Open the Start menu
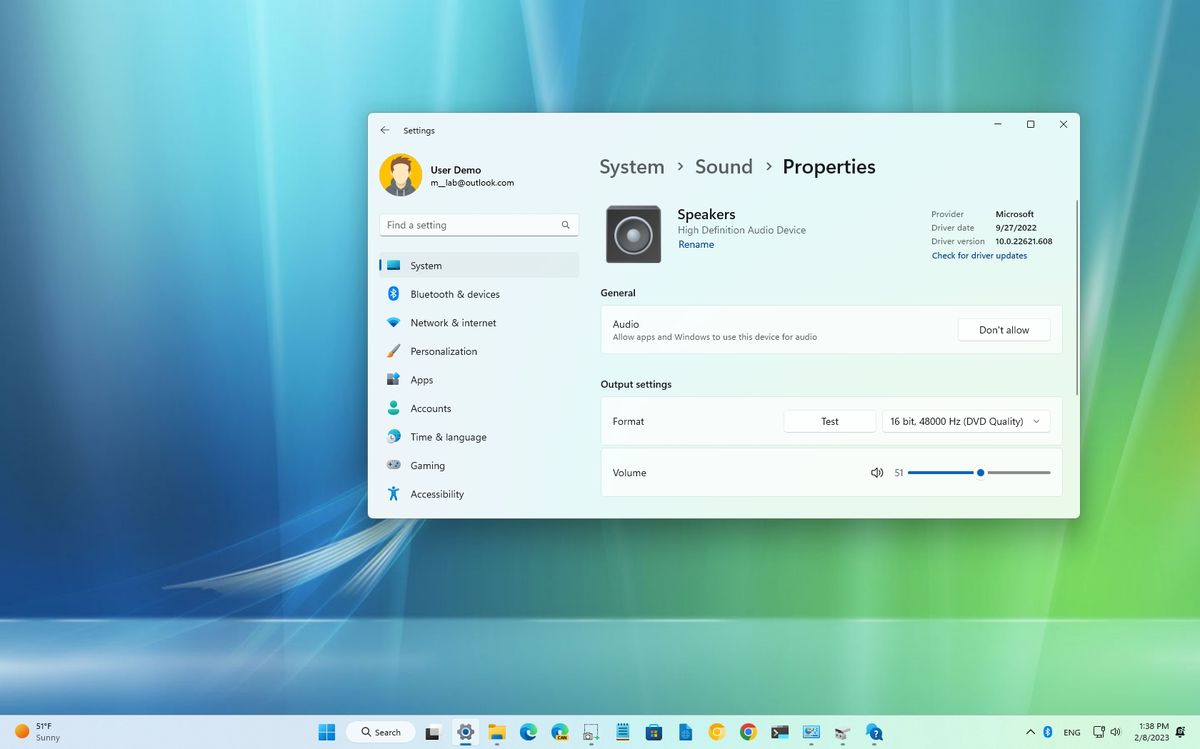Image resolution: width=1200 pixels, height=749 pixels. 326,731
